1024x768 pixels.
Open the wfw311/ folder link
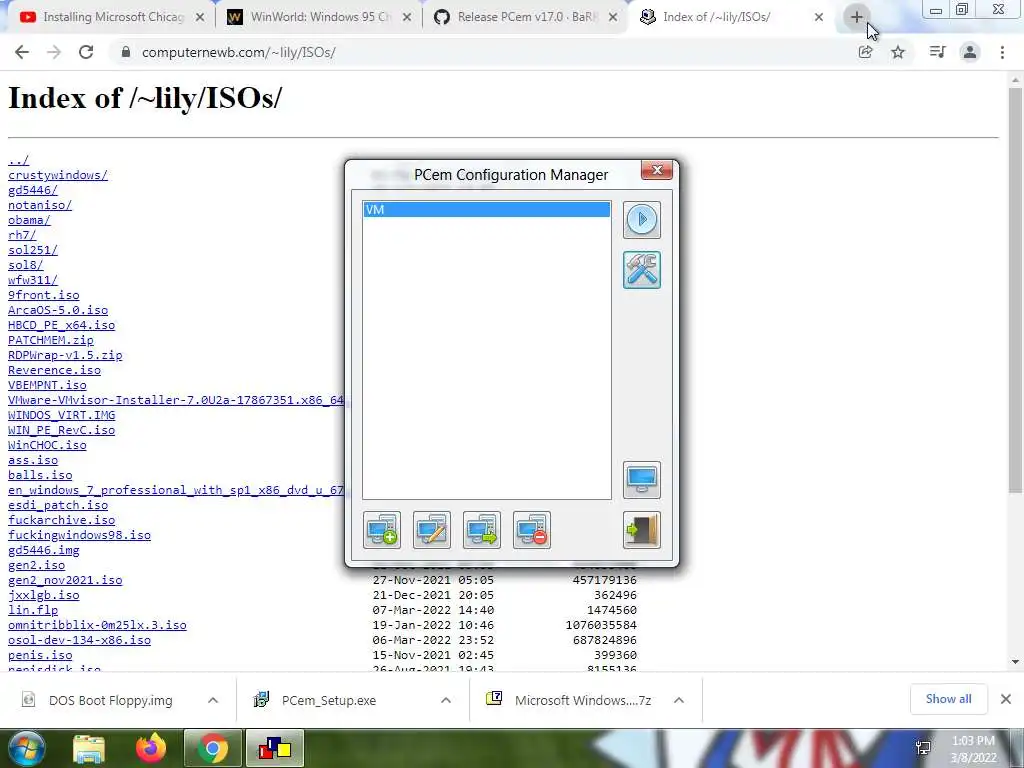coord(33,280)
